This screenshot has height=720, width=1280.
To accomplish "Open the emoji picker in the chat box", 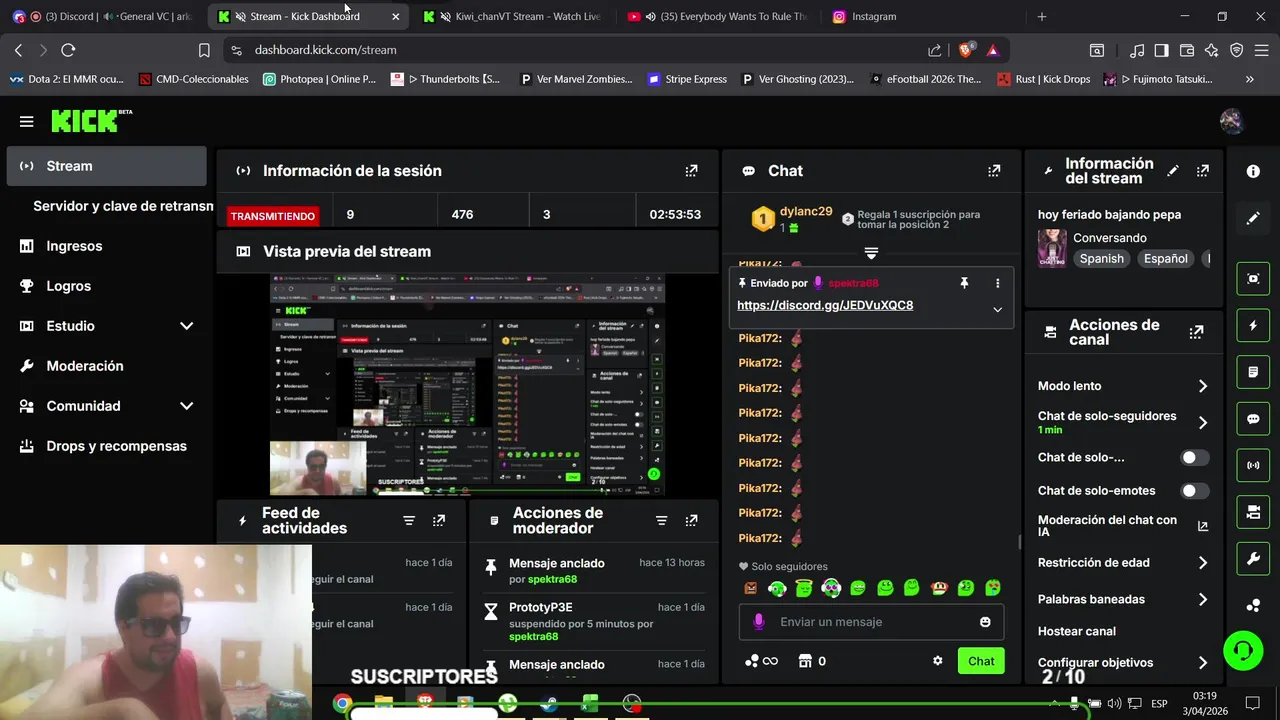I will click(985, 622).
